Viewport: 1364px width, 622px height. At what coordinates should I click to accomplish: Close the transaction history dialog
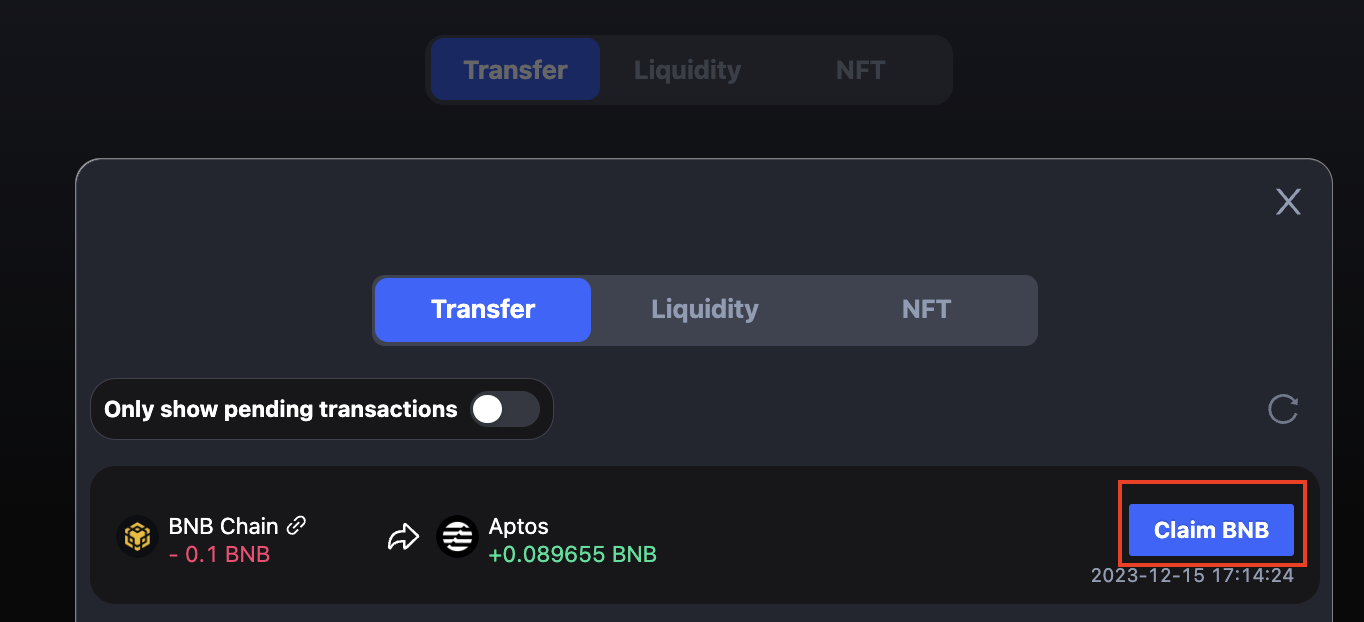pyautogui.click(x=1288, y=202)
